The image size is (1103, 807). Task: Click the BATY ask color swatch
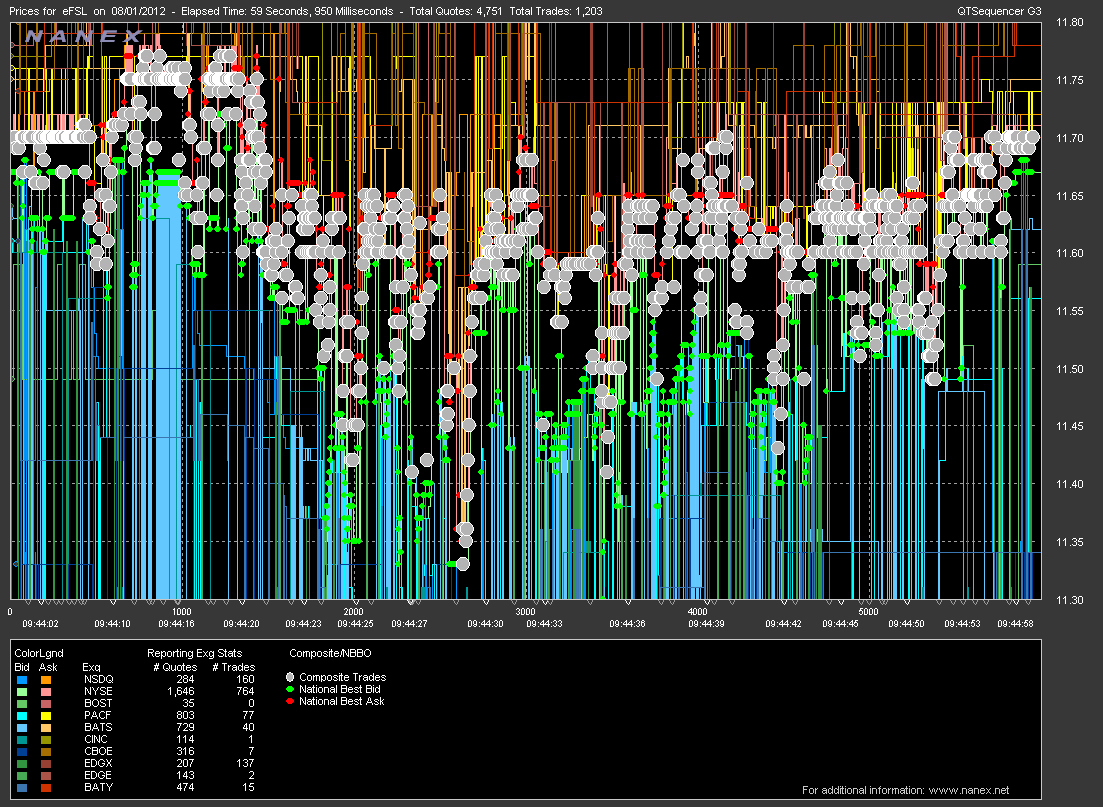46,787
